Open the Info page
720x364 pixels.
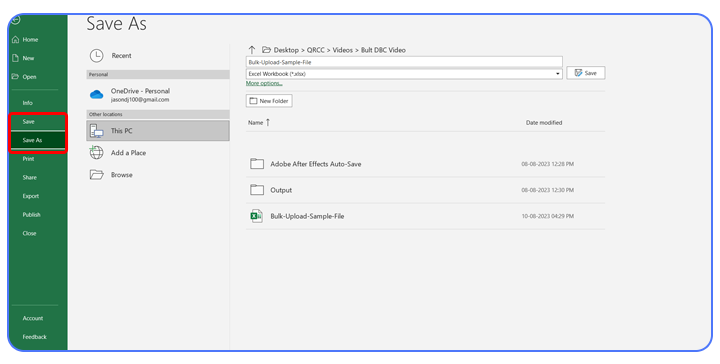28,103
